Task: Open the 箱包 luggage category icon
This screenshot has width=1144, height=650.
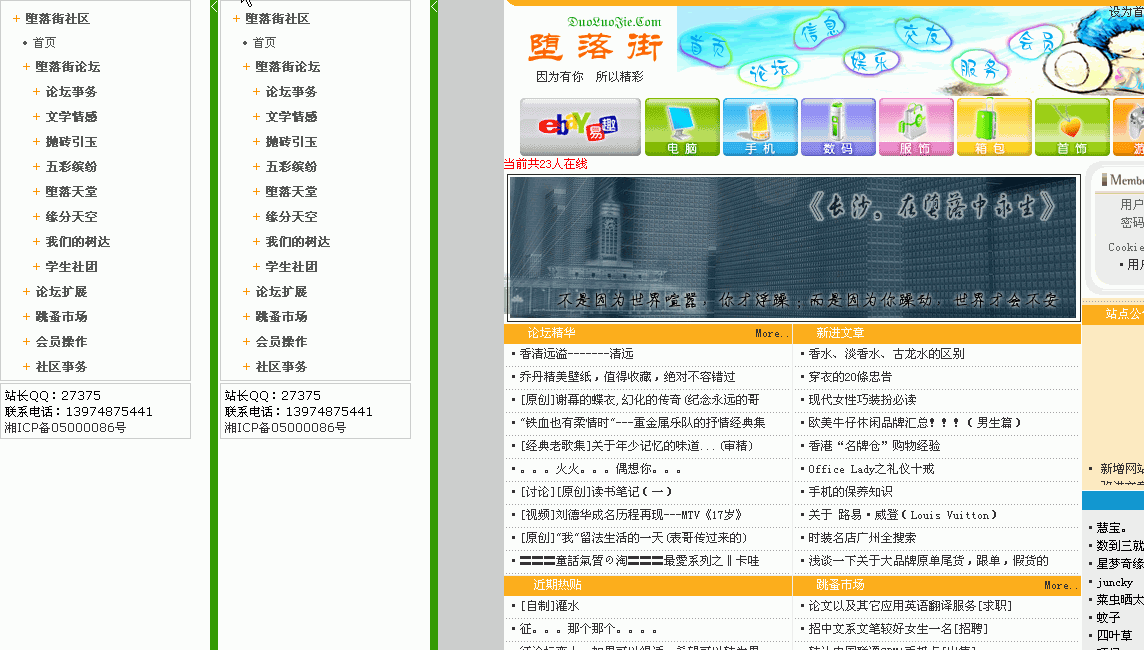Action: [x=994, y=126]
